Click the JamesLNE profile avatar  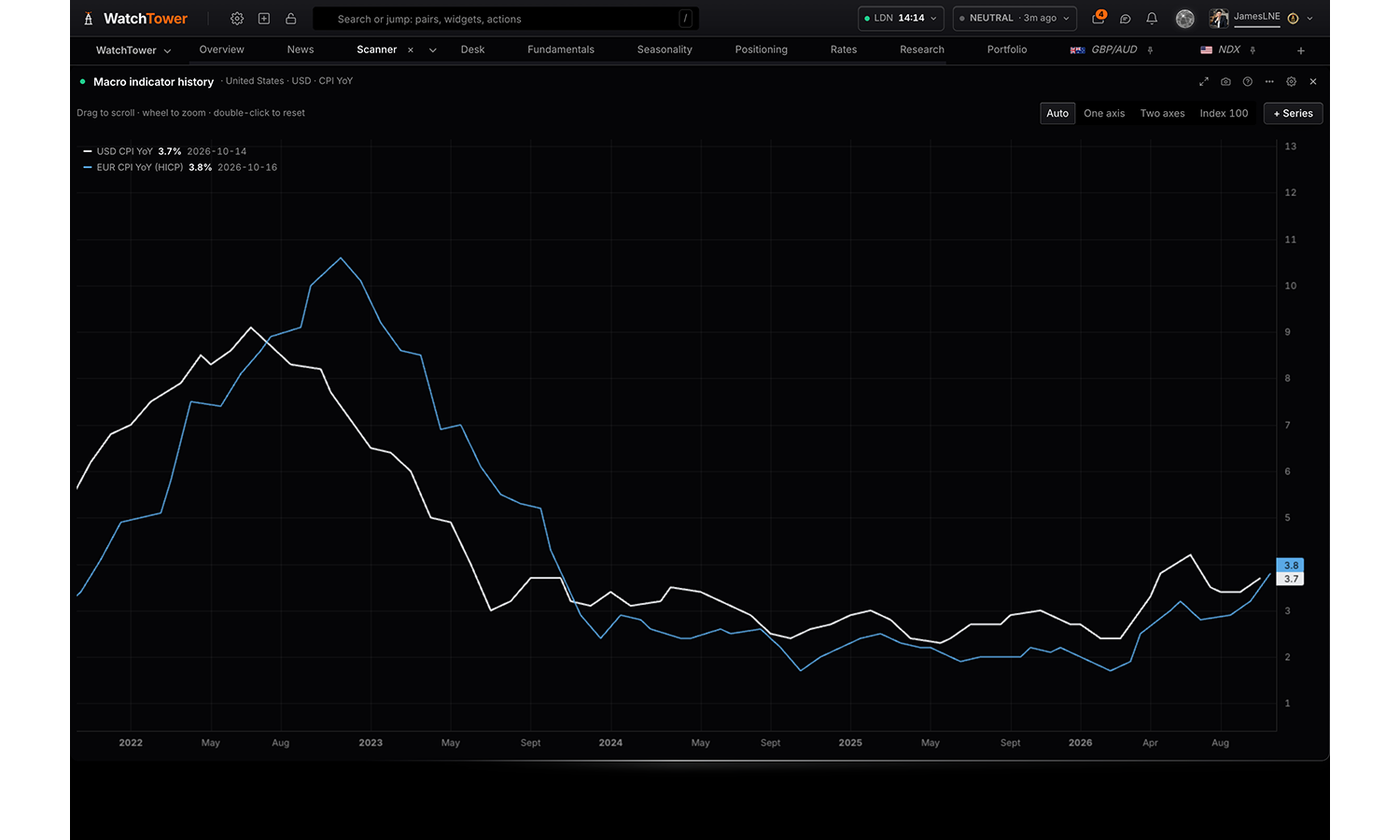[1219, 19]
